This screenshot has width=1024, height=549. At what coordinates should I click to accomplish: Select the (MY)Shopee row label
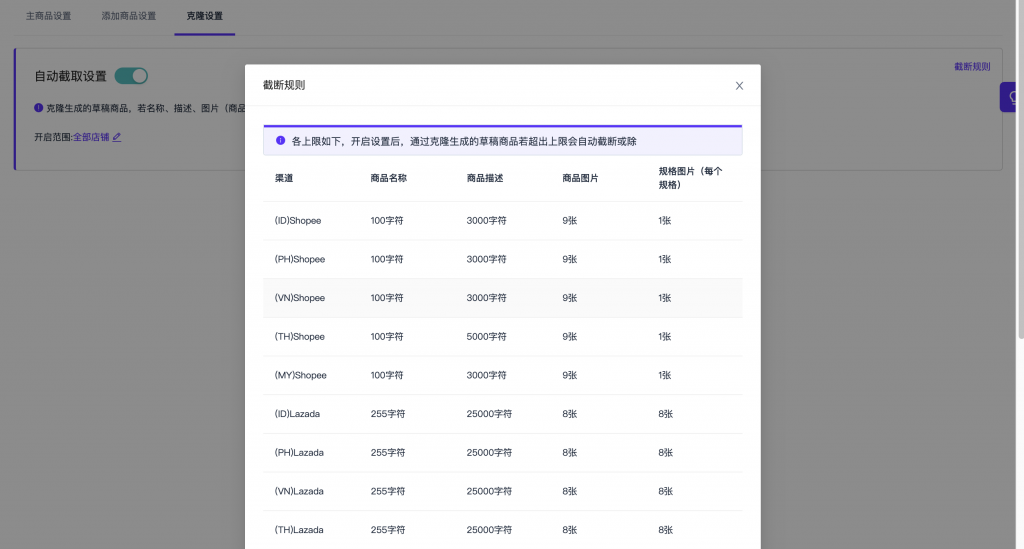click(300, 375)
